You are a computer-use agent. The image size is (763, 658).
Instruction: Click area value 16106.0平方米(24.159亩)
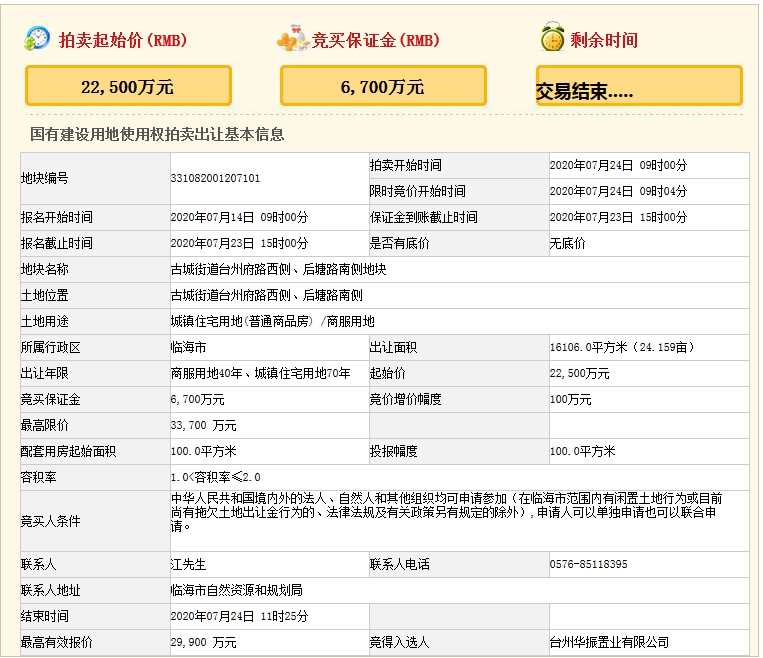pyautogui.click(x=623, y=347)
